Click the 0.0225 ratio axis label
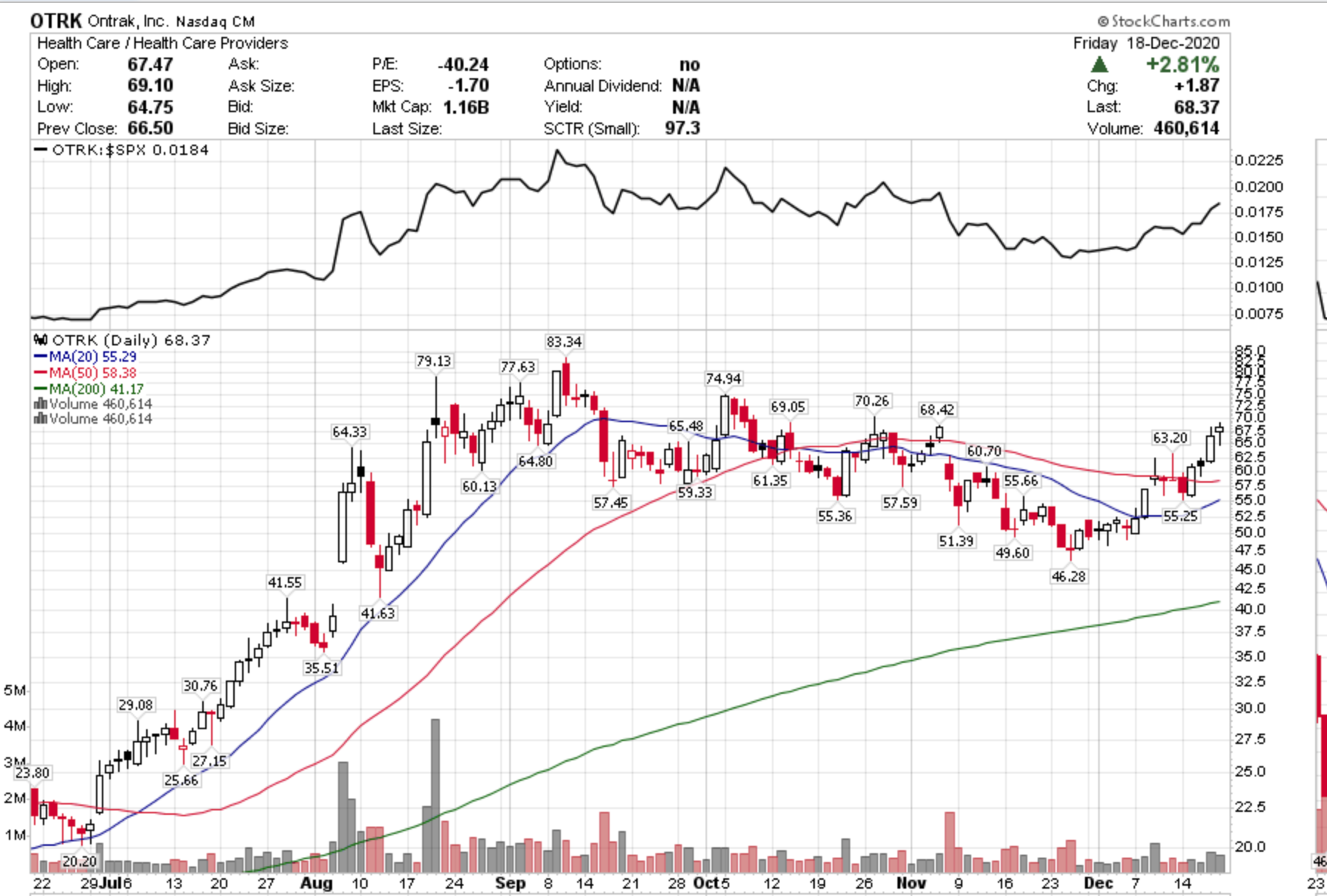The image size is (1327, 896). tap(1259, 160)
